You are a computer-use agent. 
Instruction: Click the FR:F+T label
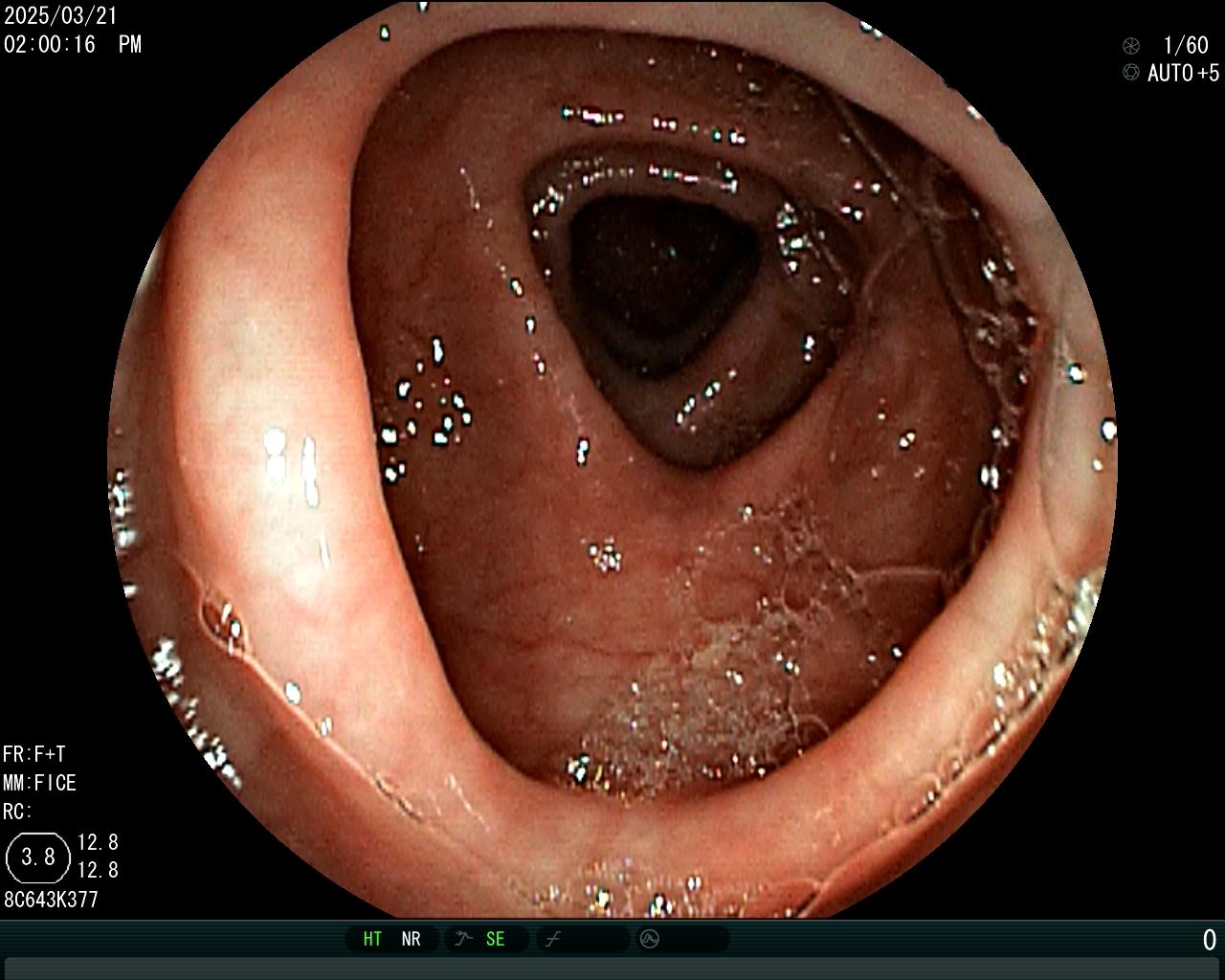34,754
